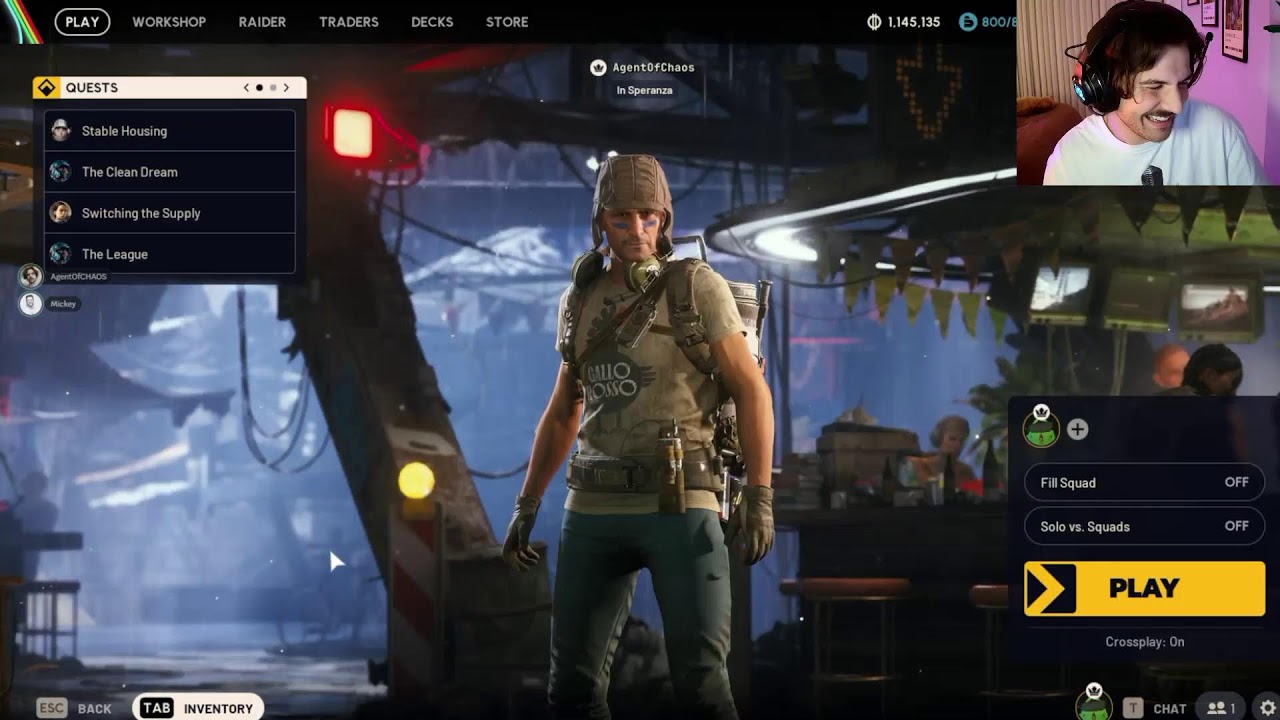Select the first quests page dot
Screen dimensions: 1280x720
click(260, 88)
